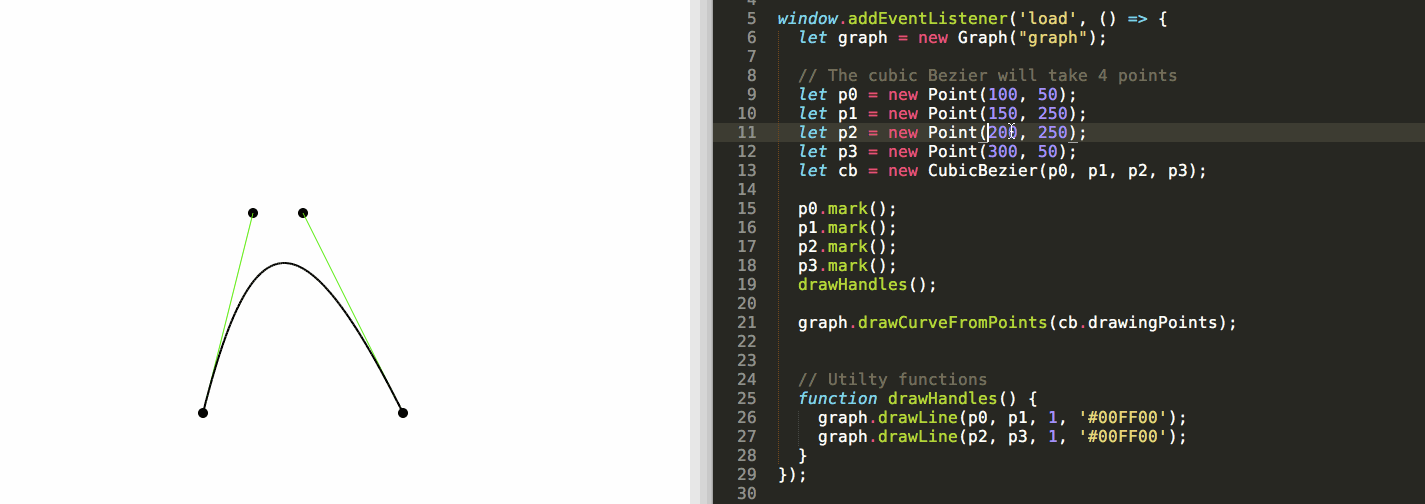Click the drawHandles() call on line 19
Screen dimensions: 1425x504
867,284
